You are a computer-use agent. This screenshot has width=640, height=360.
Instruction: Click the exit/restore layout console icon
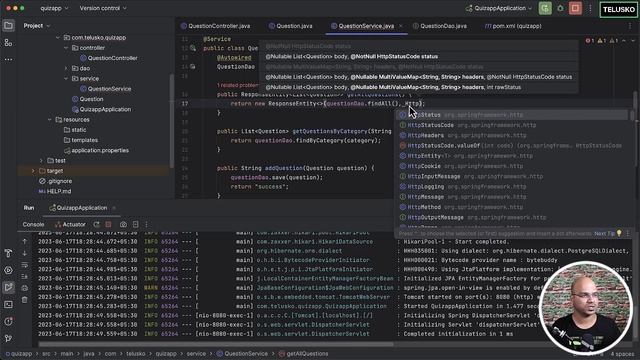click(136, 224)
